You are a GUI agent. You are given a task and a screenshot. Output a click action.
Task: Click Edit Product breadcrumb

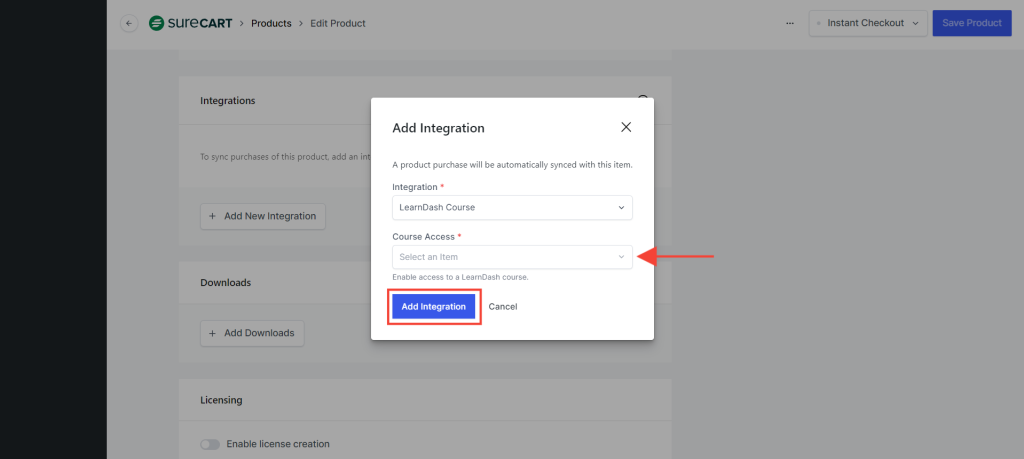click(x=338, y=24)
